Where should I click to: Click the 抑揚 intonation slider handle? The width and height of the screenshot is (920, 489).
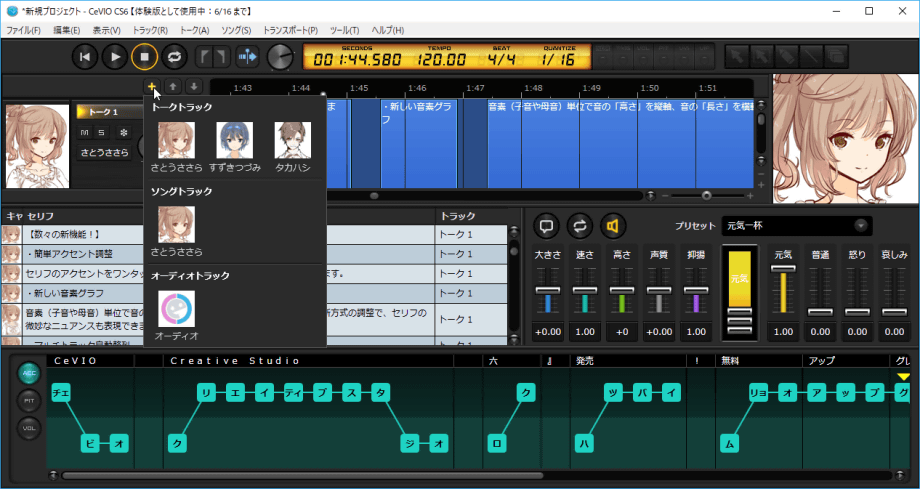pyautogui.click(x=696, y=290)
